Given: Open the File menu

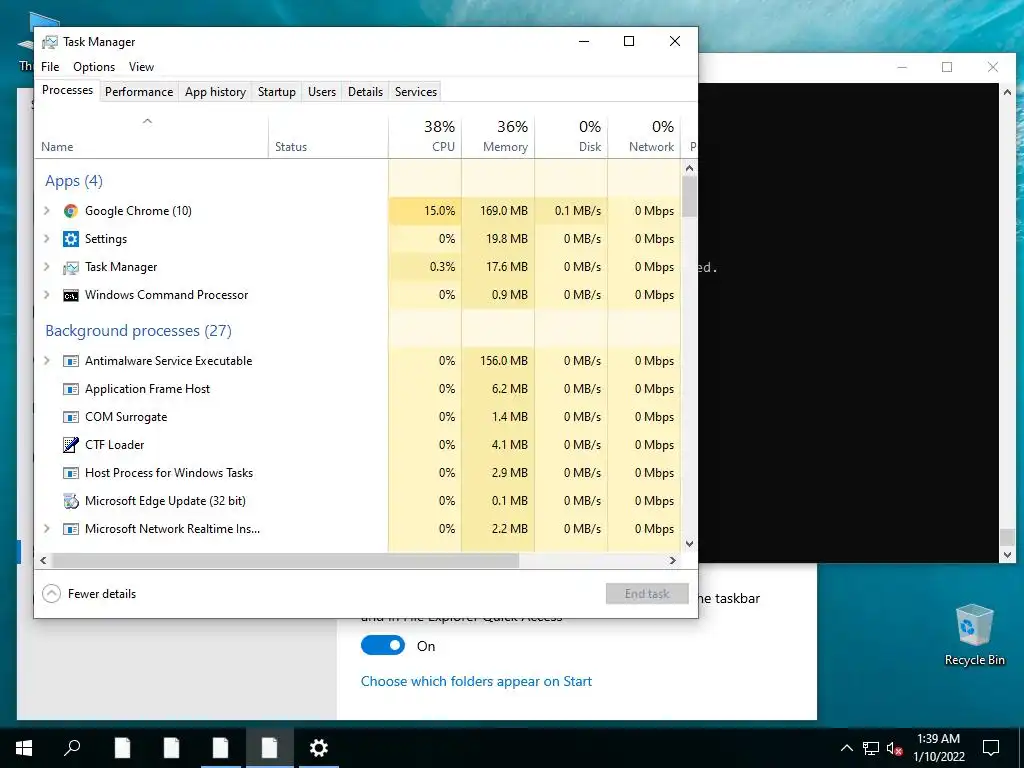Looking at the screenshot, I should pos(50,67).
